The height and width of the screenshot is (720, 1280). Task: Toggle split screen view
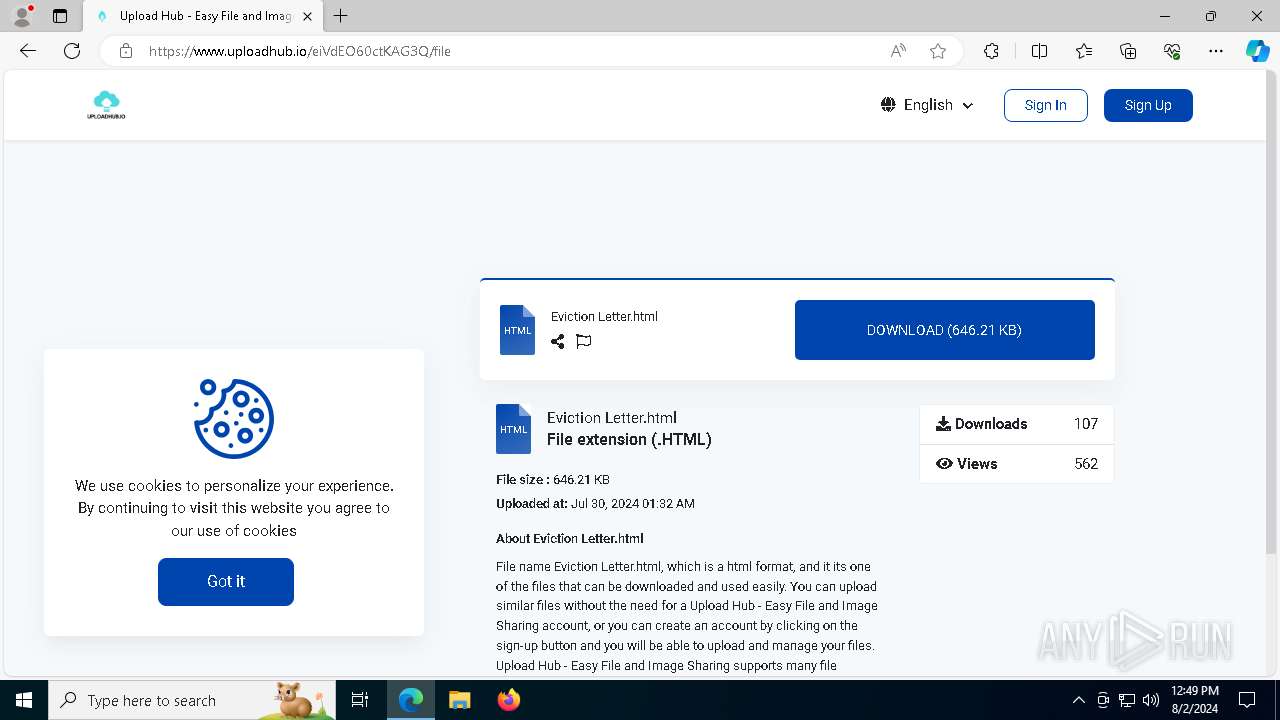coord(1039,51)
